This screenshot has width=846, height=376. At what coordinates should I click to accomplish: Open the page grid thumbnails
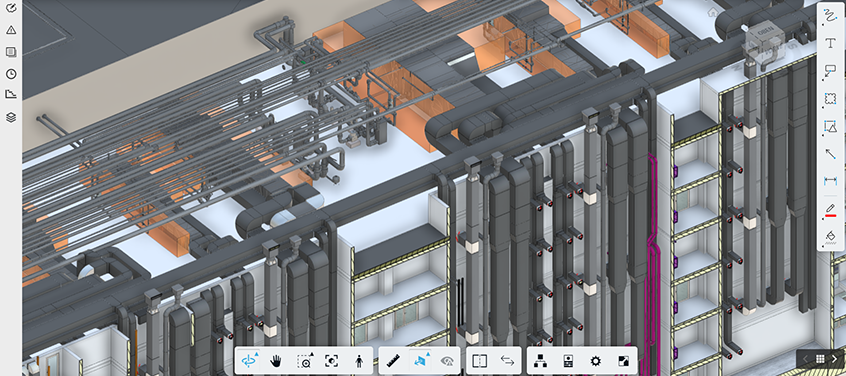tap(820, 359)
